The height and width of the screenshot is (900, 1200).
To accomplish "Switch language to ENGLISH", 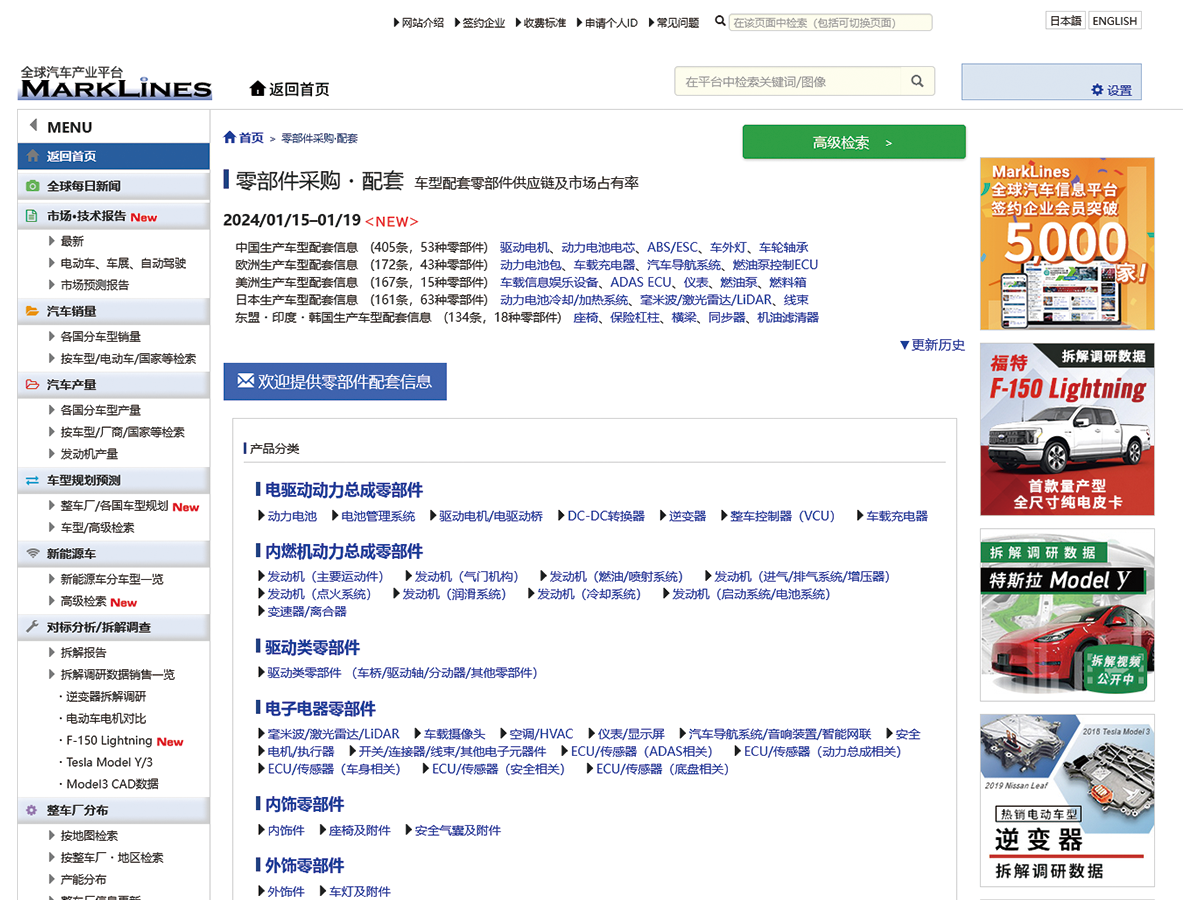I will click(1114, 21).
